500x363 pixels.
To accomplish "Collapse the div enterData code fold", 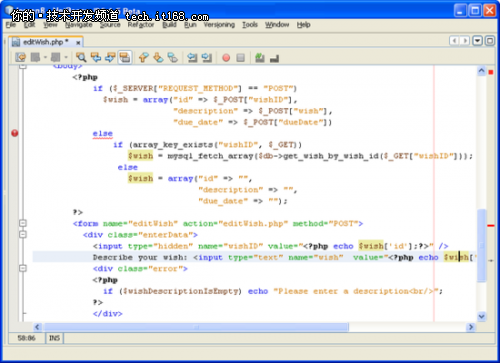I will [23, 234].
